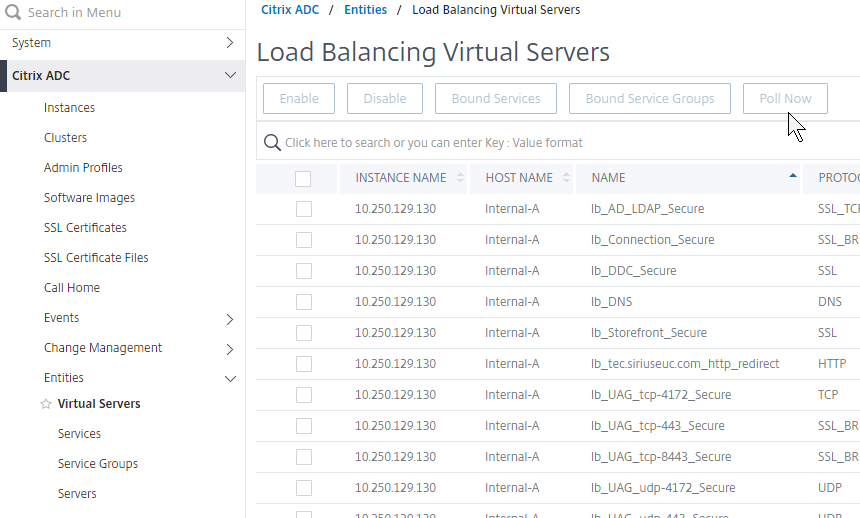
Task: Click the NAME column header
Action: 608,178
